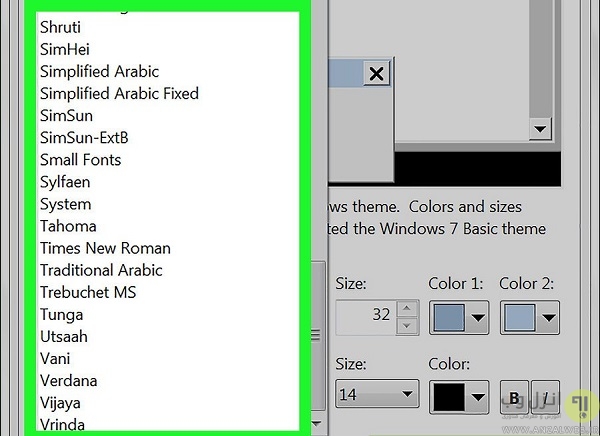Choose Verdana font

coord(167,381)
